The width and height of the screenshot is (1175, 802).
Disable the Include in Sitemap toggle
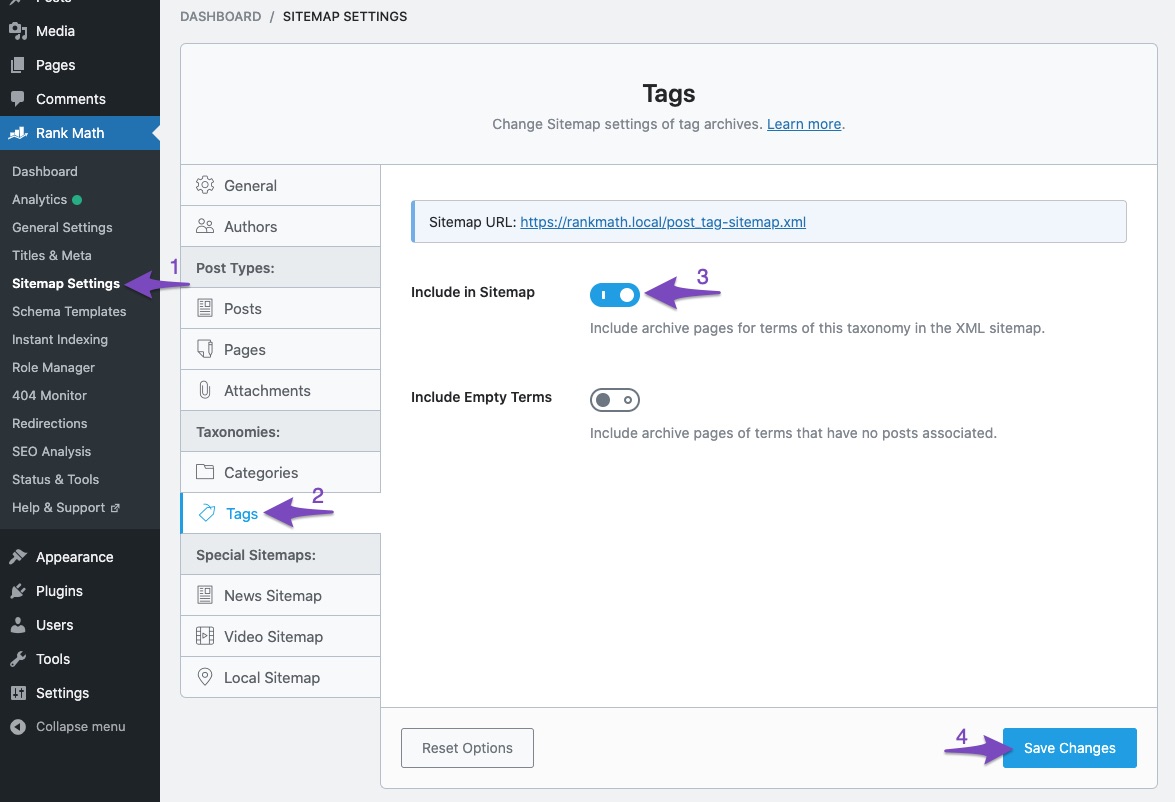pos(615,295)
